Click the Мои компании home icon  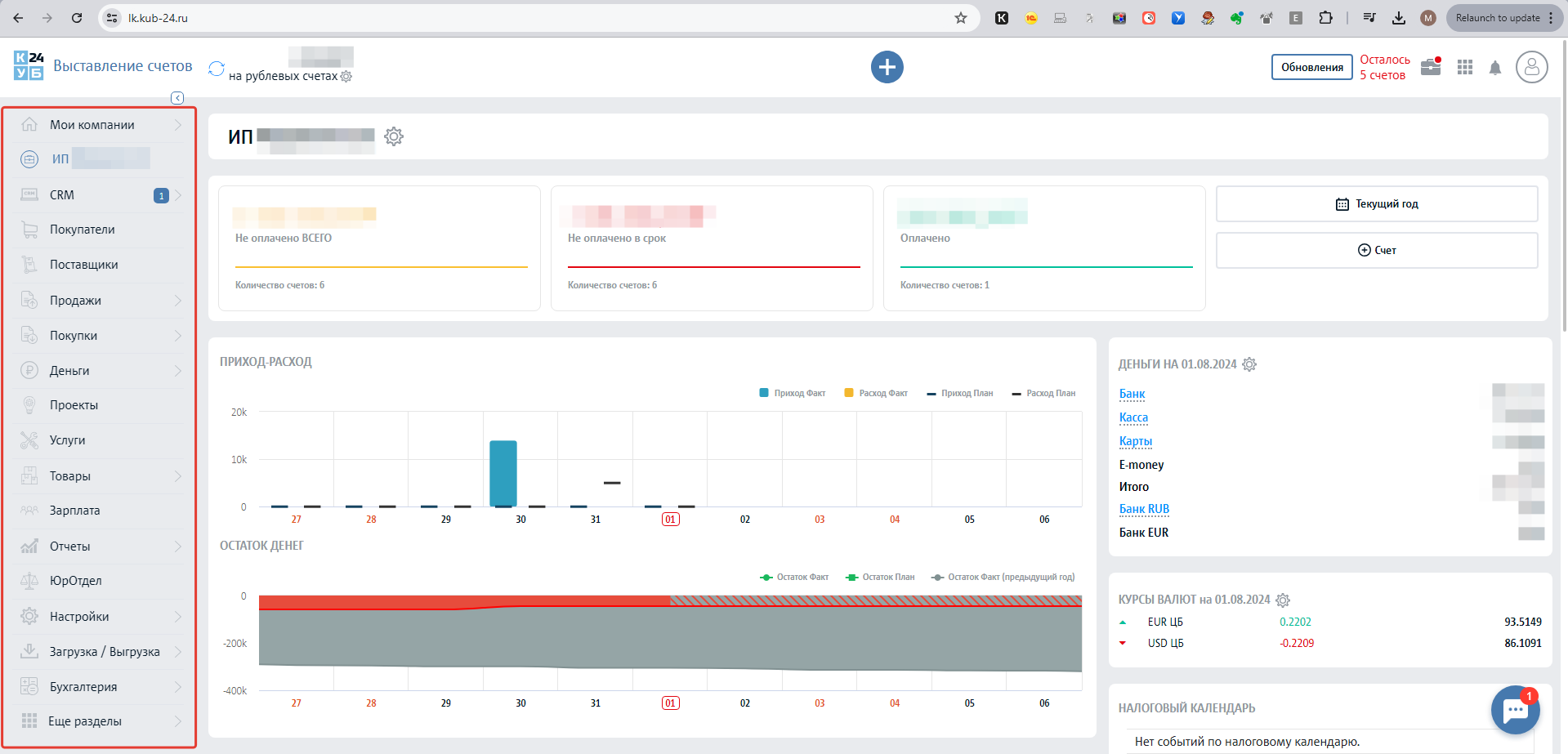pos(29,124)
